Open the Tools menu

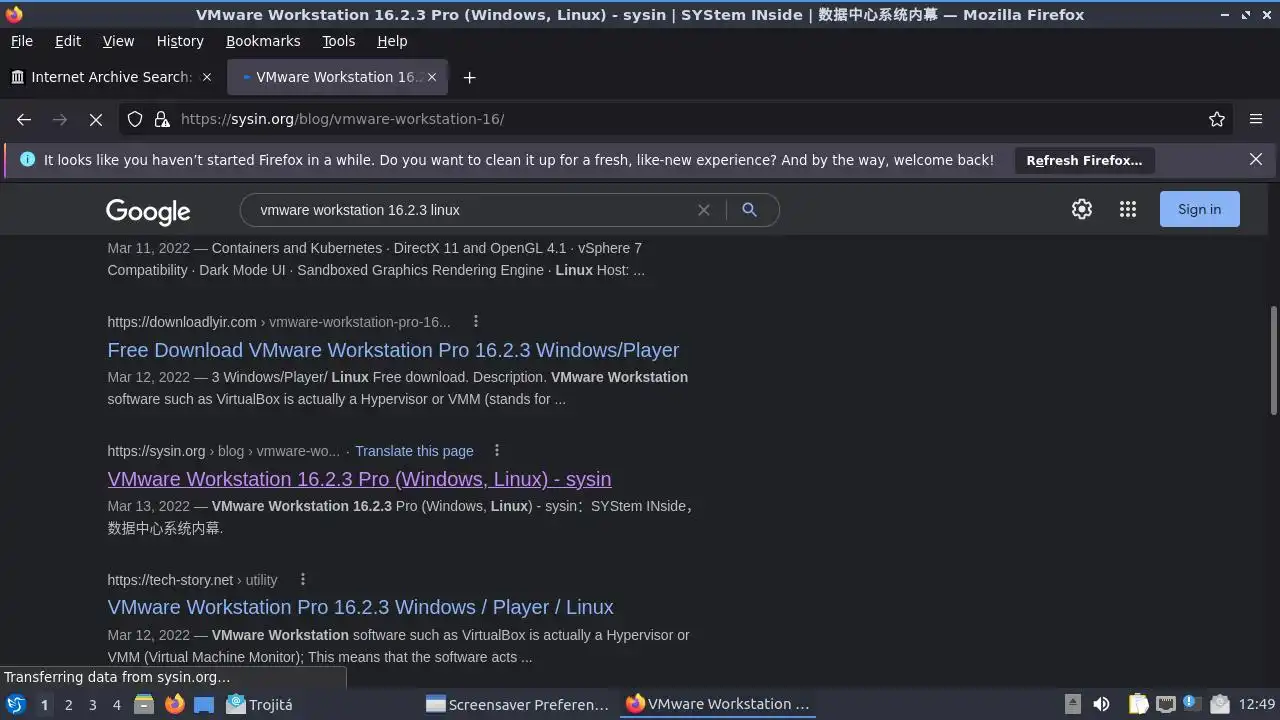click(x=338, y=41)
